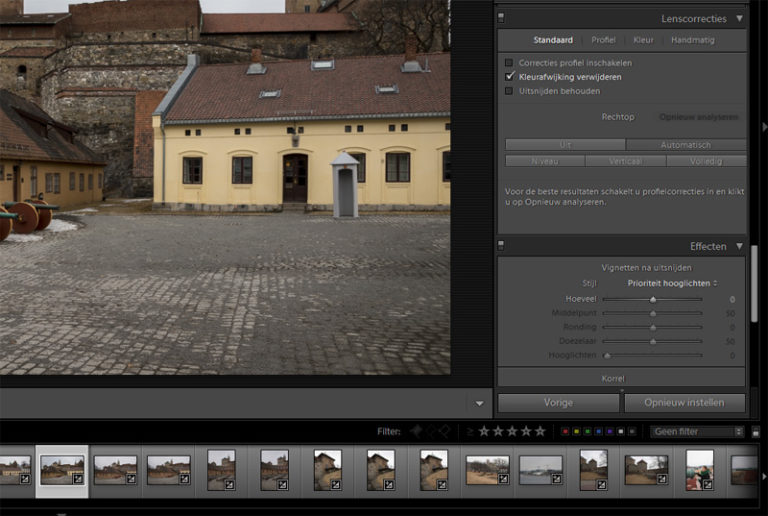Toggle the Effecten panel on/off switch

point(501,245)
